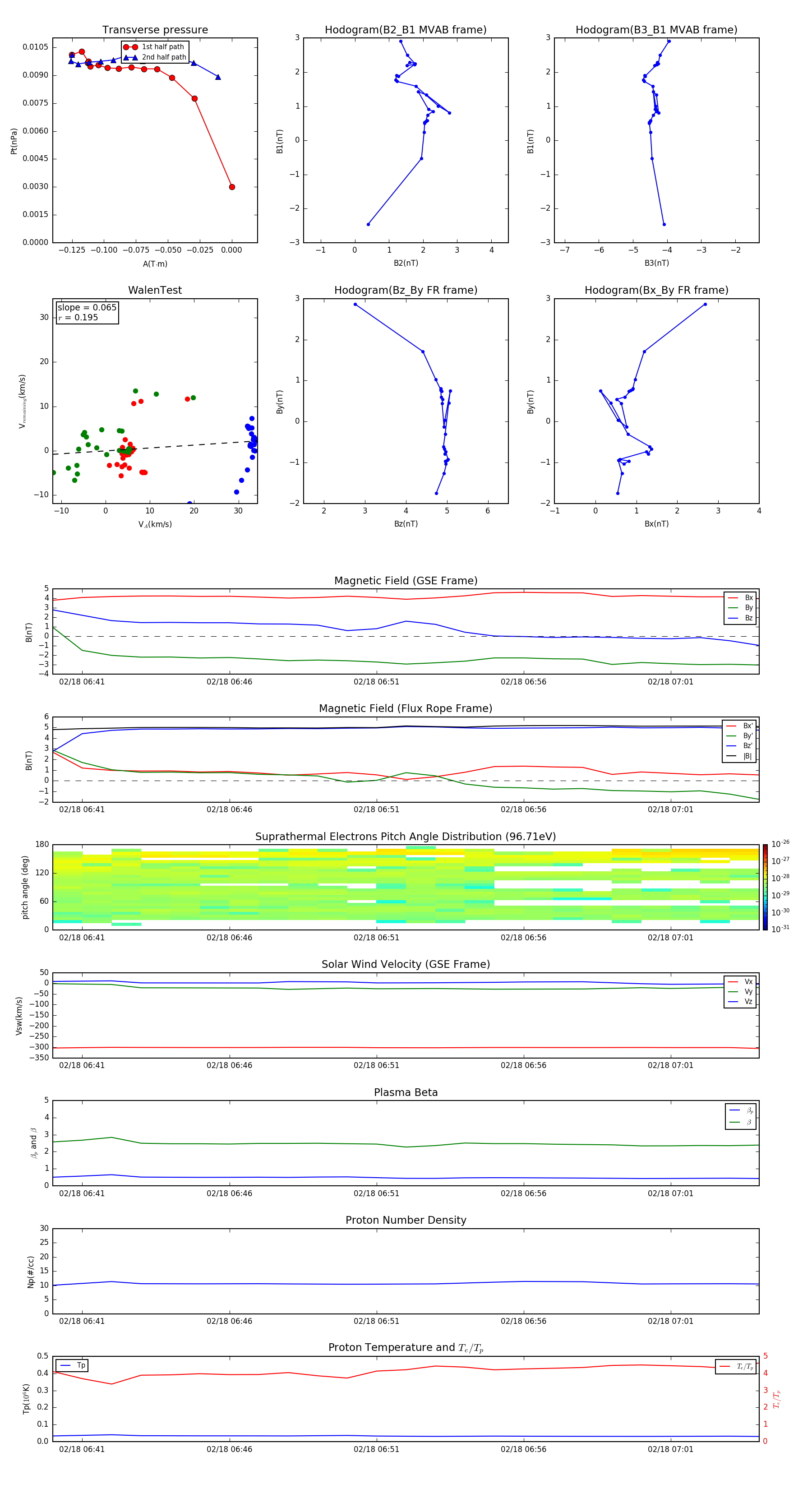This screenshot has height=1489, width=812.
Task: Click the "Hodogram(B3_B1 MVAB frame)" title
Action: [656, 30]
